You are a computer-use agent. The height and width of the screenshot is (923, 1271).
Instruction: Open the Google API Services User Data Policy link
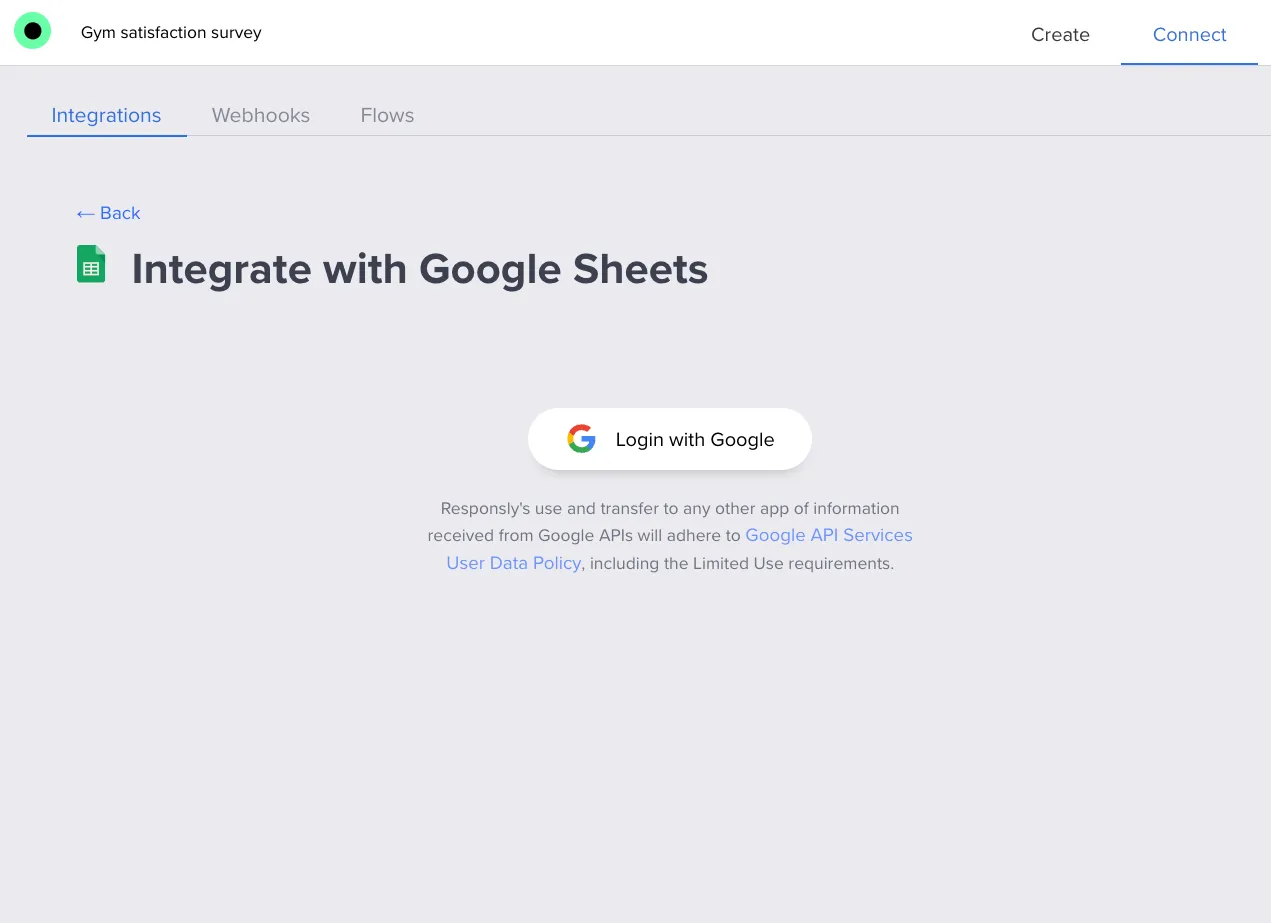pyautogui.click(x=828, y=535)
